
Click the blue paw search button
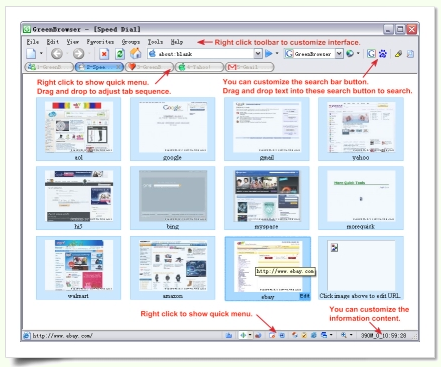pos(383,53)
